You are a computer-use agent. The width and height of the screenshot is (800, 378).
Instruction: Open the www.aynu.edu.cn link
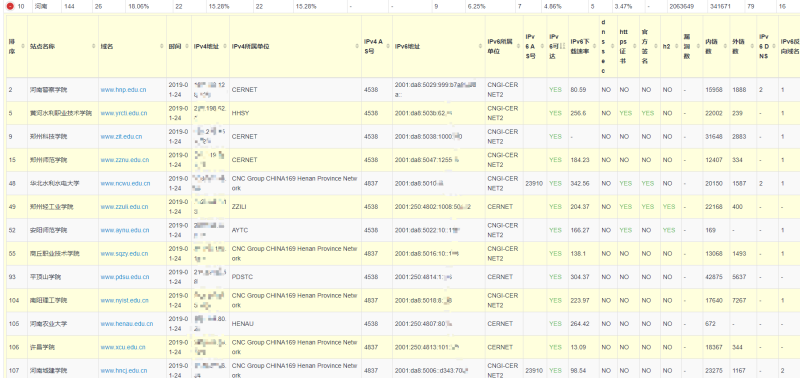click(124, 231)
